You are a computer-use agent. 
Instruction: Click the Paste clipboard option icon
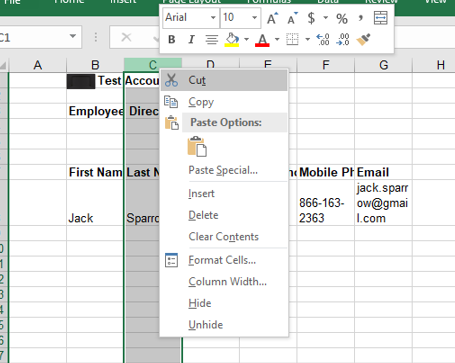coord(197,146)
